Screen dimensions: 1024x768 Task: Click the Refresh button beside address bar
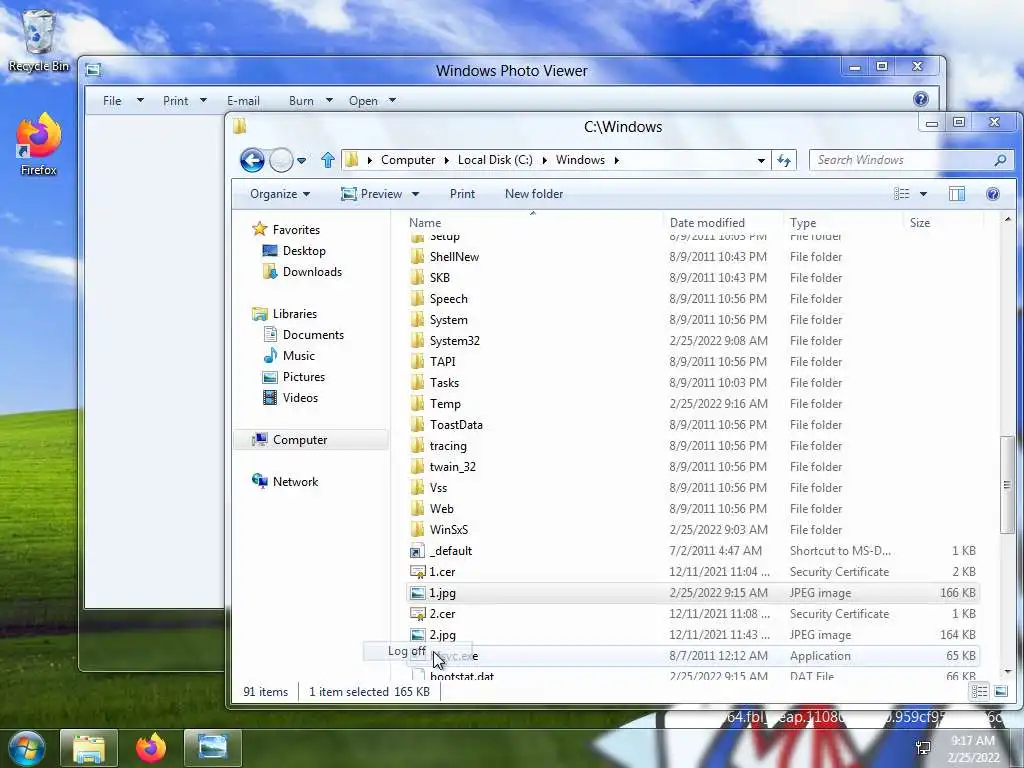(784, 160)
